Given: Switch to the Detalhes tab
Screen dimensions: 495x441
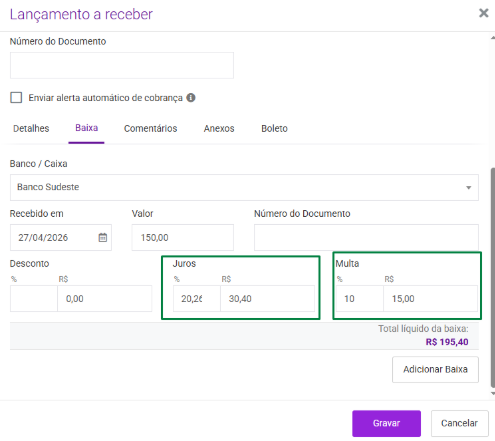Looking at the screenshot, I should click(31, 128).
